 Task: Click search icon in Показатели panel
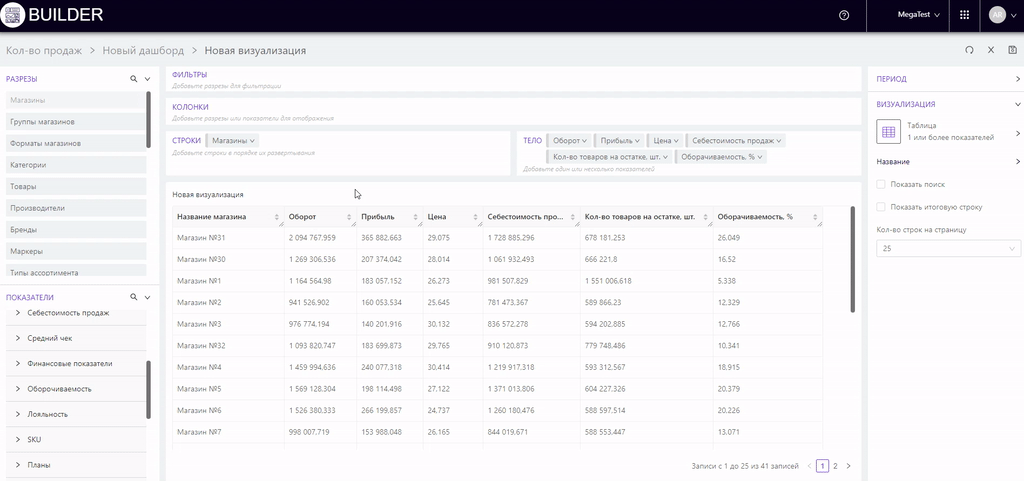pyautogui.click(x=133, y=297)
